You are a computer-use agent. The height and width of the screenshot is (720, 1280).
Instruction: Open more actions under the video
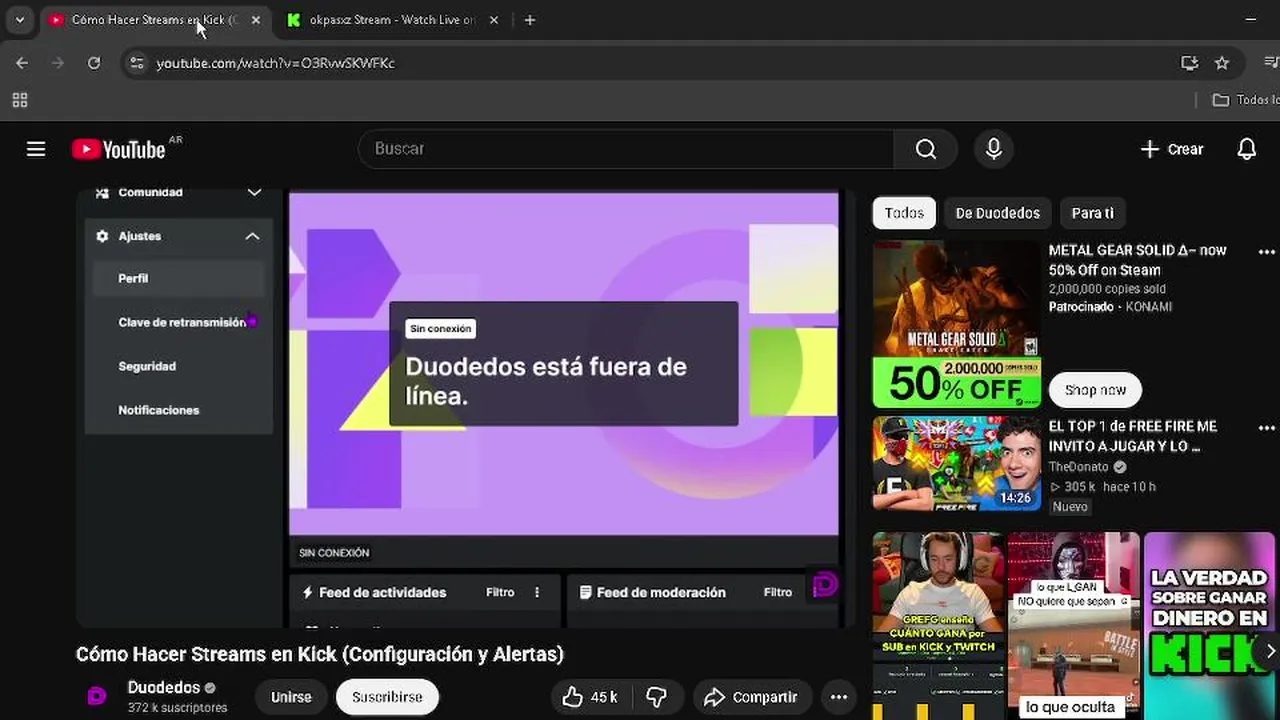pyautogui.click(x=839, y=697)
